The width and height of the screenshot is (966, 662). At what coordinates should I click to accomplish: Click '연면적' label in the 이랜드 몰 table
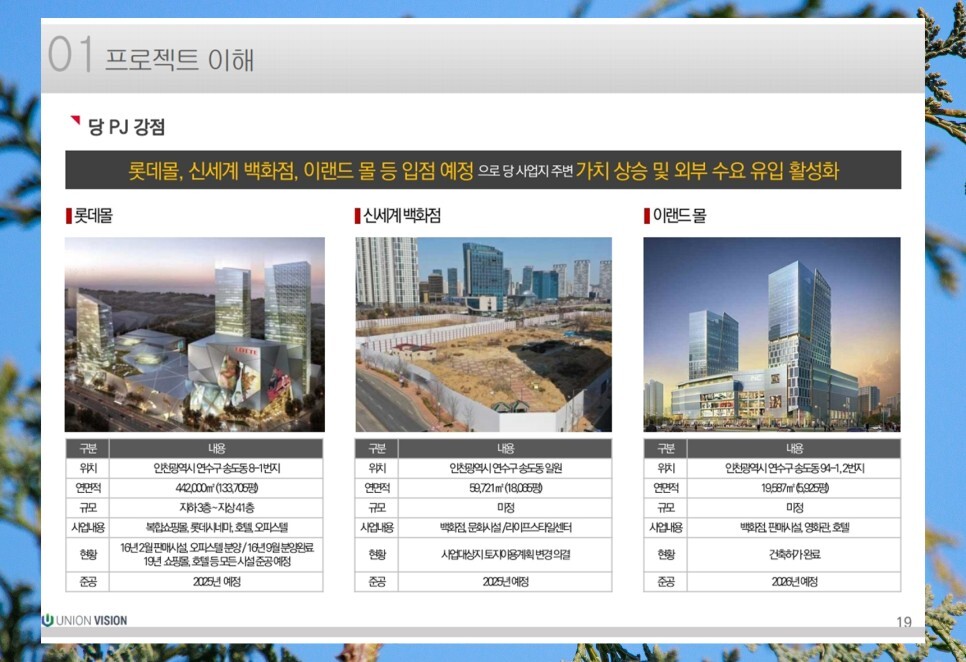665,488
